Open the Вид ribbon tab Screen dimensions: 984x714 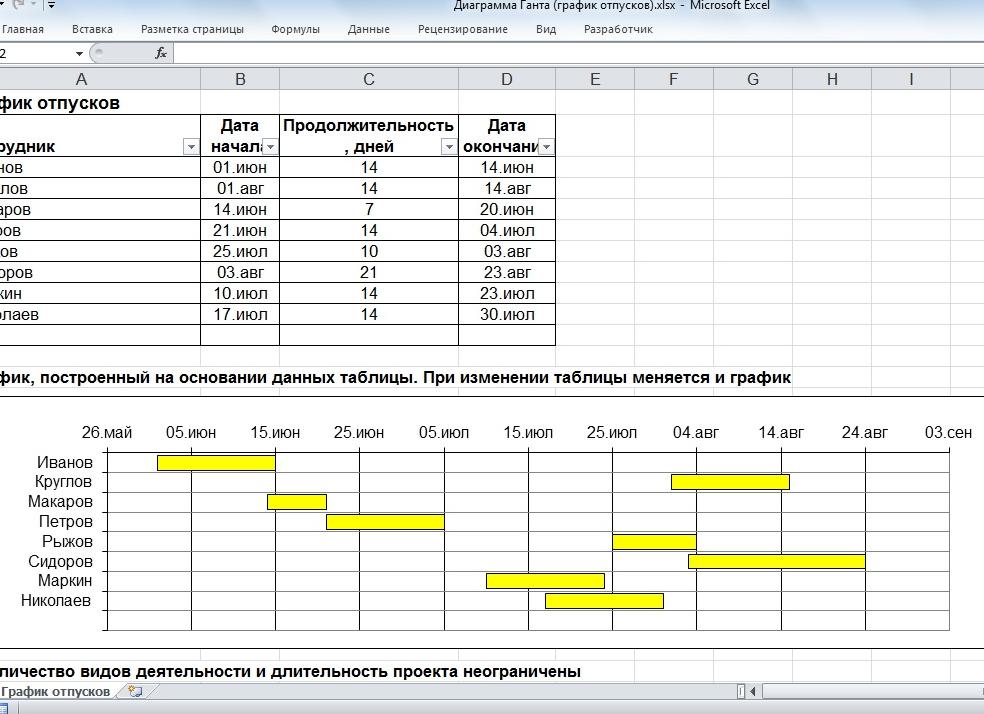(x=546, y=29)
